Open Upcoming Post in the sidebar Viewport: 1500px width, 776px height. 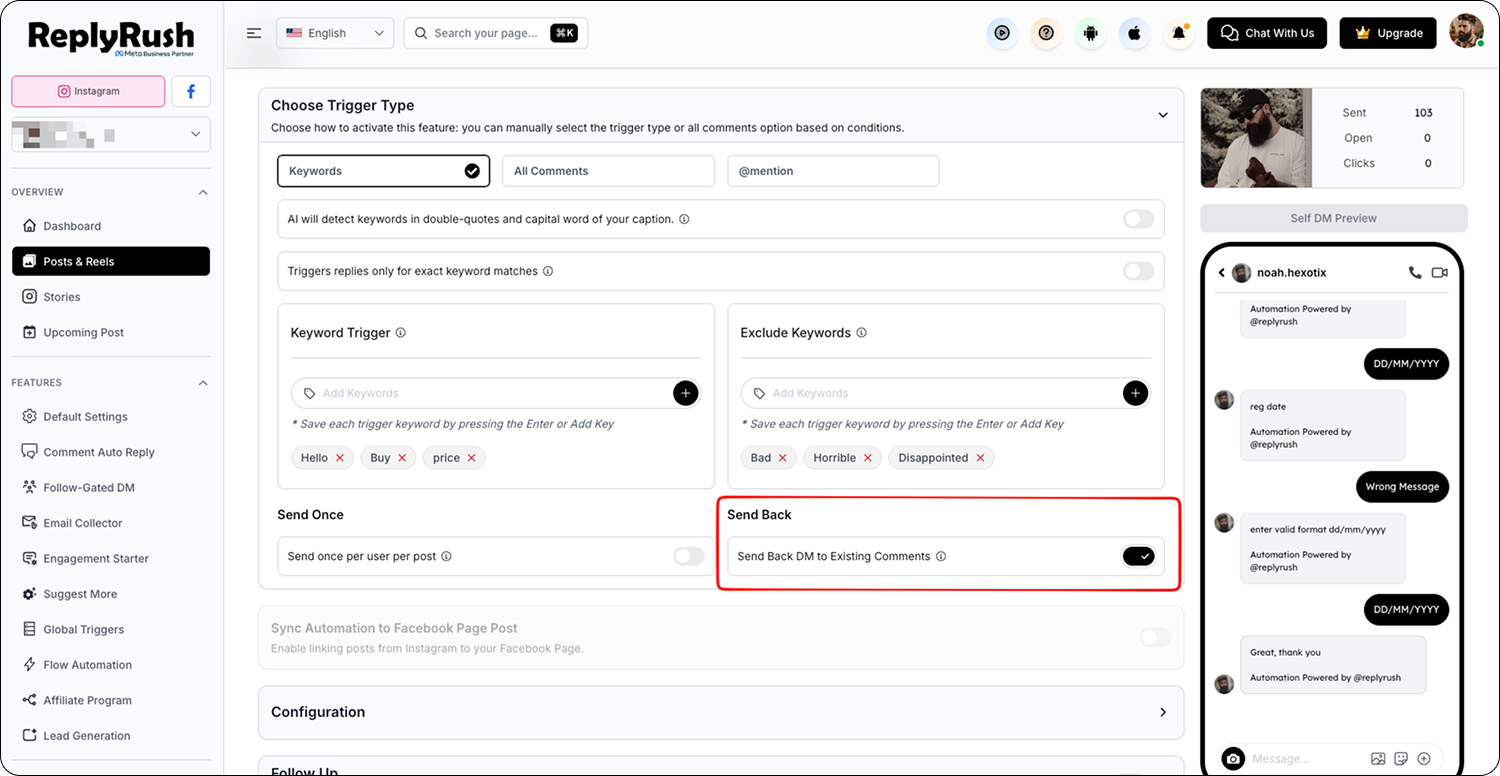coord(111,332)
